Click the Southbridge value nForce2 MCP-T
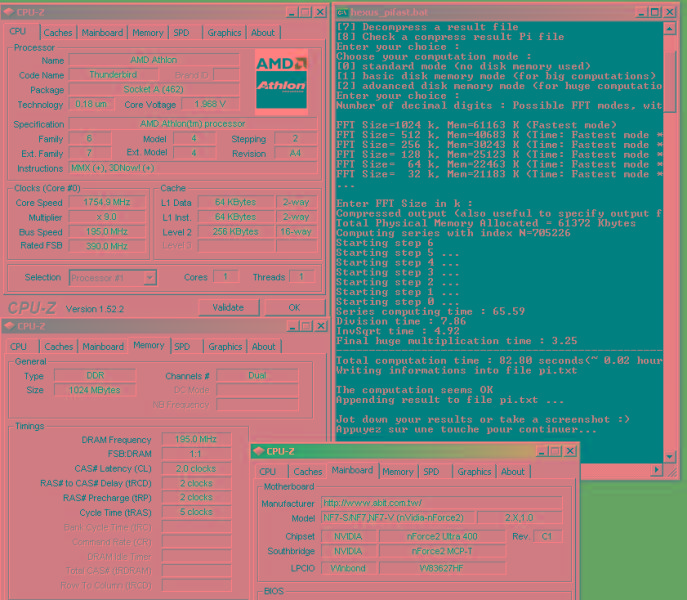Screen dimensions: 687x600 tap(442, 551)
